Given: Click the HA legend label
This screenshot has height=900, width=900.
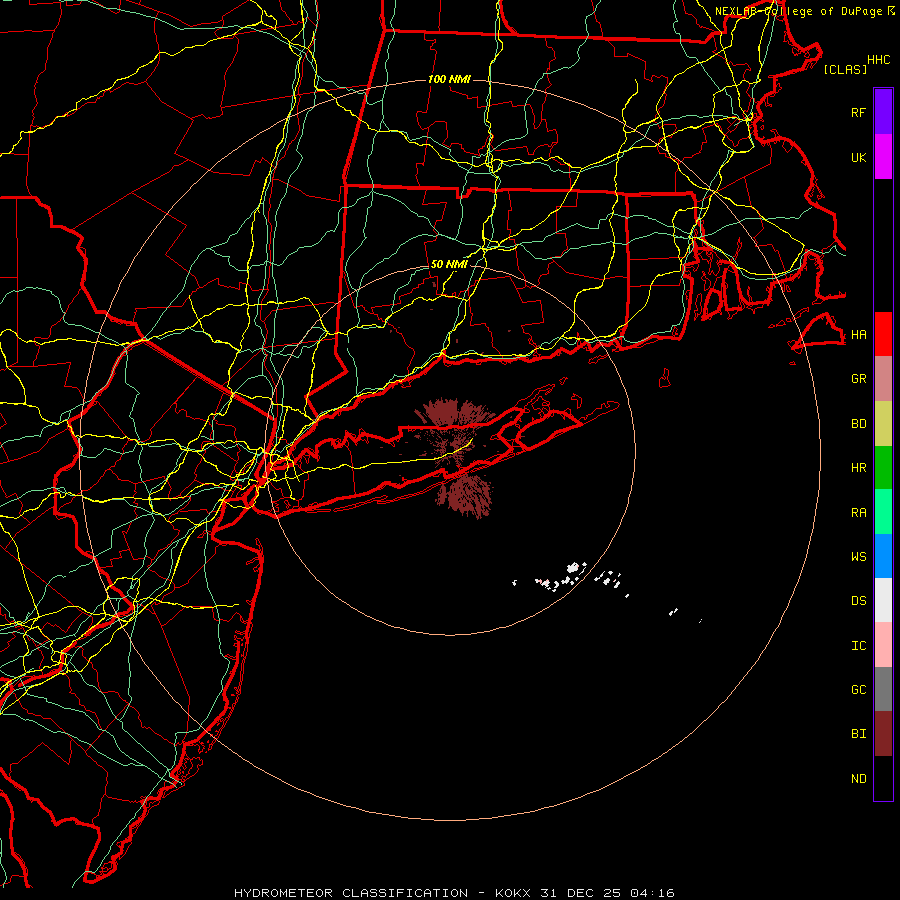Looking at the screenshot, I should [x=858, y=335].
